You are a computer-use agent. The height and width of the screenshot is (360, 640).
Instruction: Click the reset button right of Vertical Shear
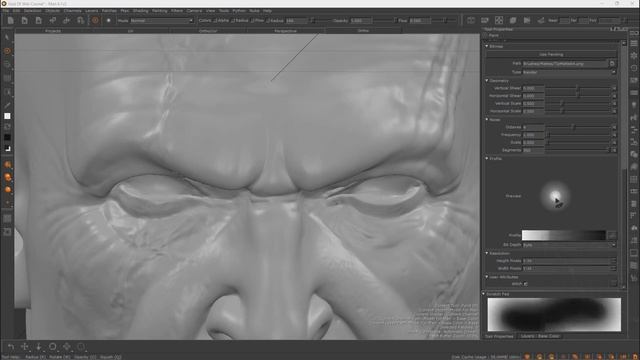coord(614,88)
